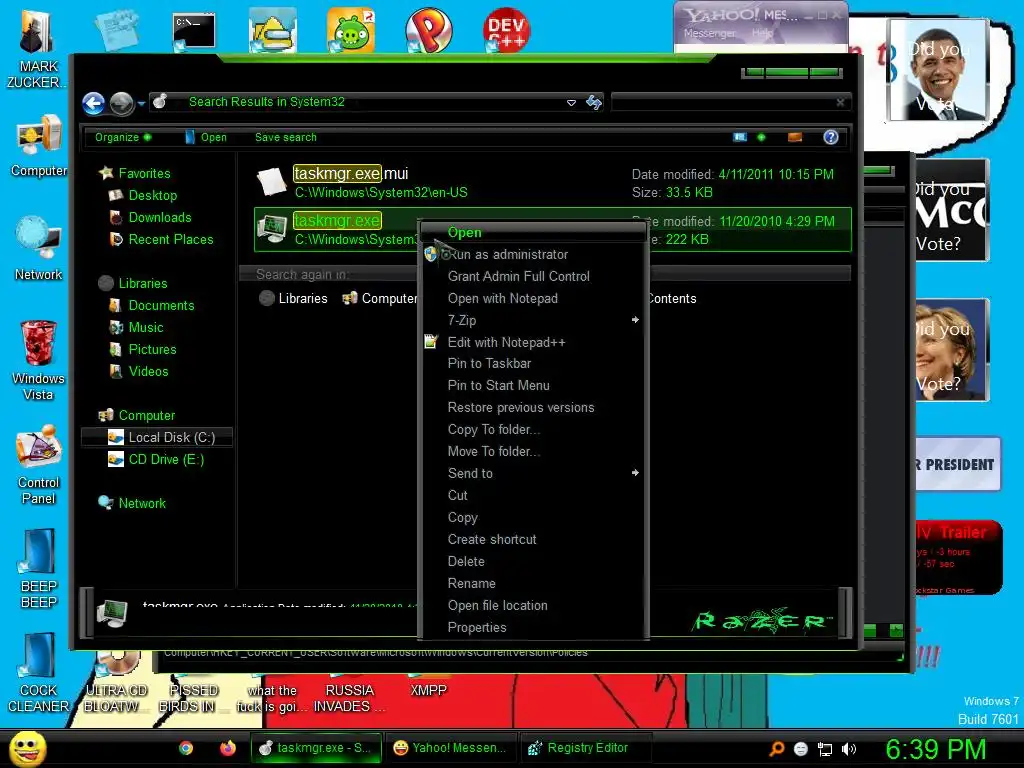Open recent pages dropdown beside forward arrow
The image size is (1024, 768).
click(x=141, y=103)
